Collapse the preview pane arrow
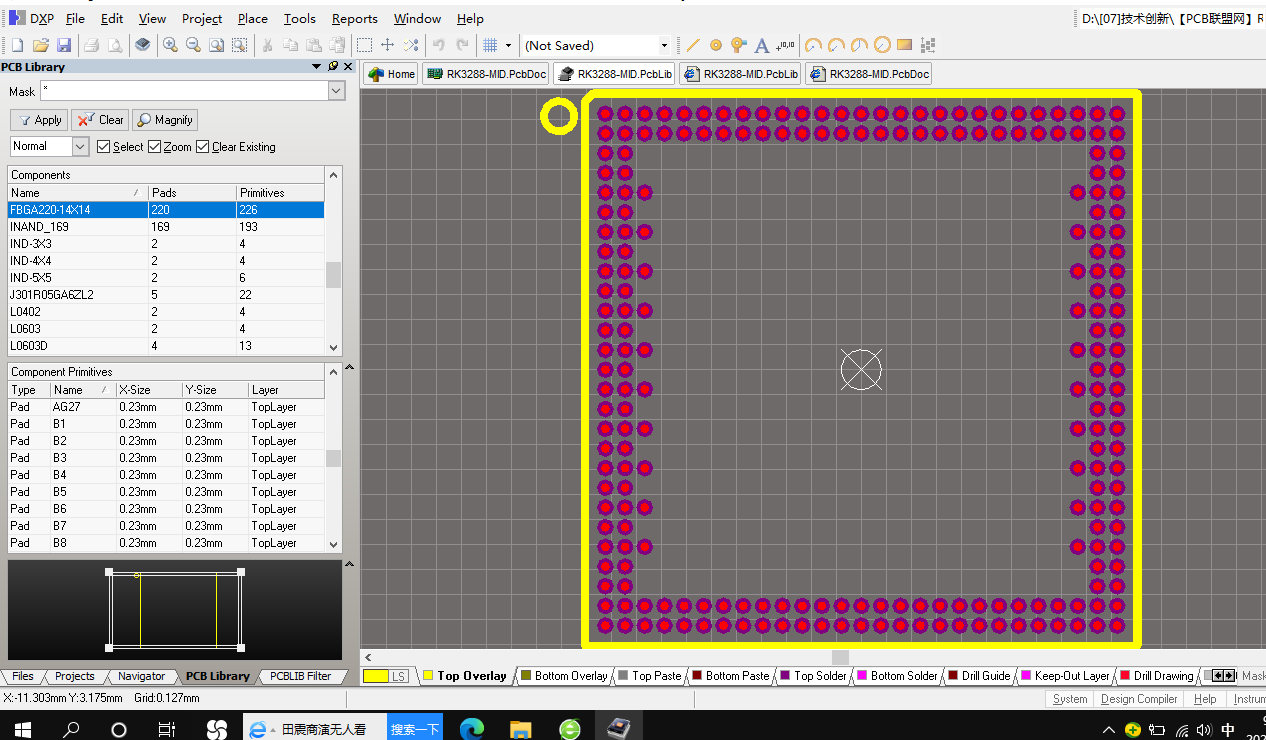Screen dimensions: 1266x740 pos(350,564)
